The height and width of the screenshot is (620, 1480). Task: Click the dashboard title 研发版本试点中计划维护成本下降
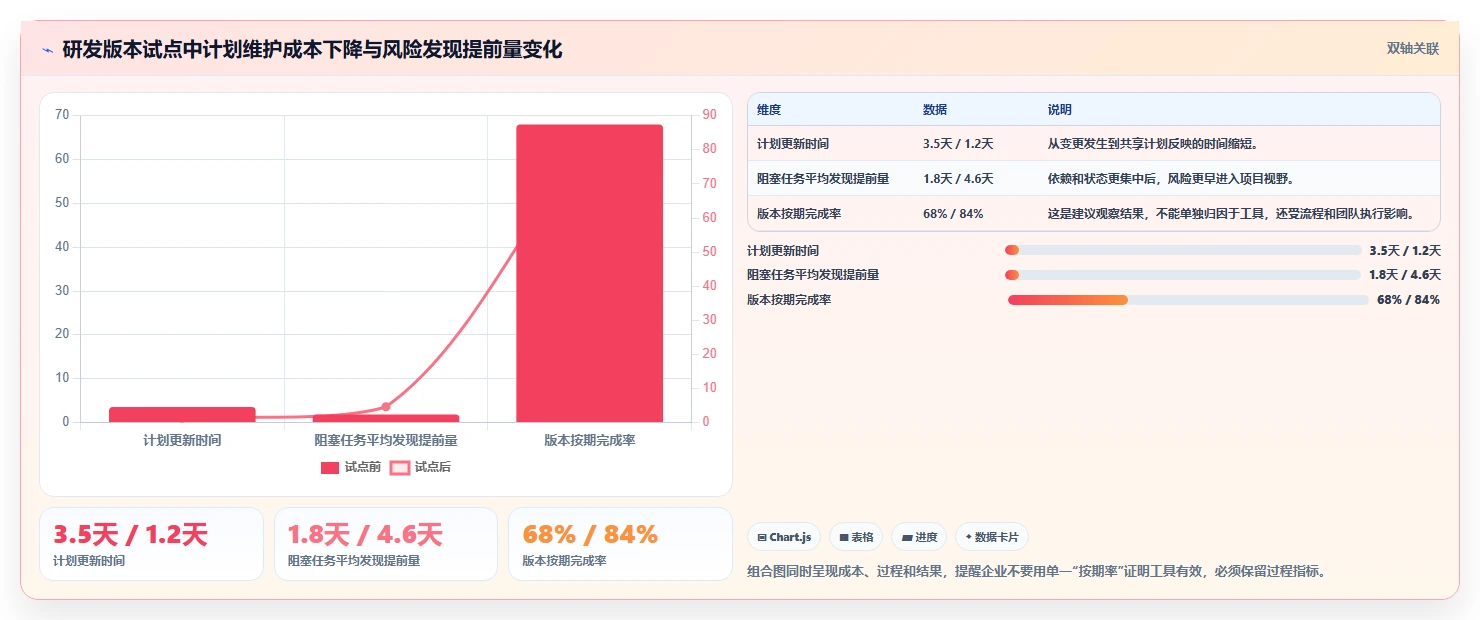coord(312,50)
